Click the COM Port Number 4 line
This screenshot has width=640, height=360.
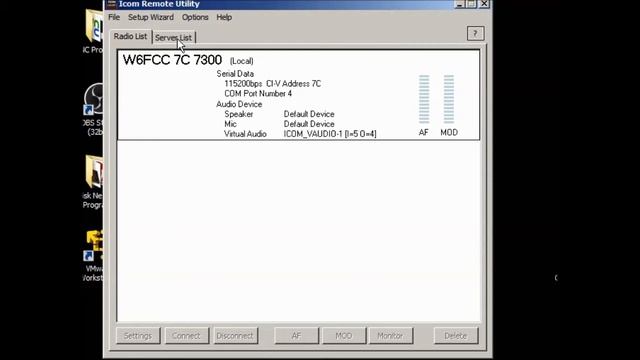(258, 94)
